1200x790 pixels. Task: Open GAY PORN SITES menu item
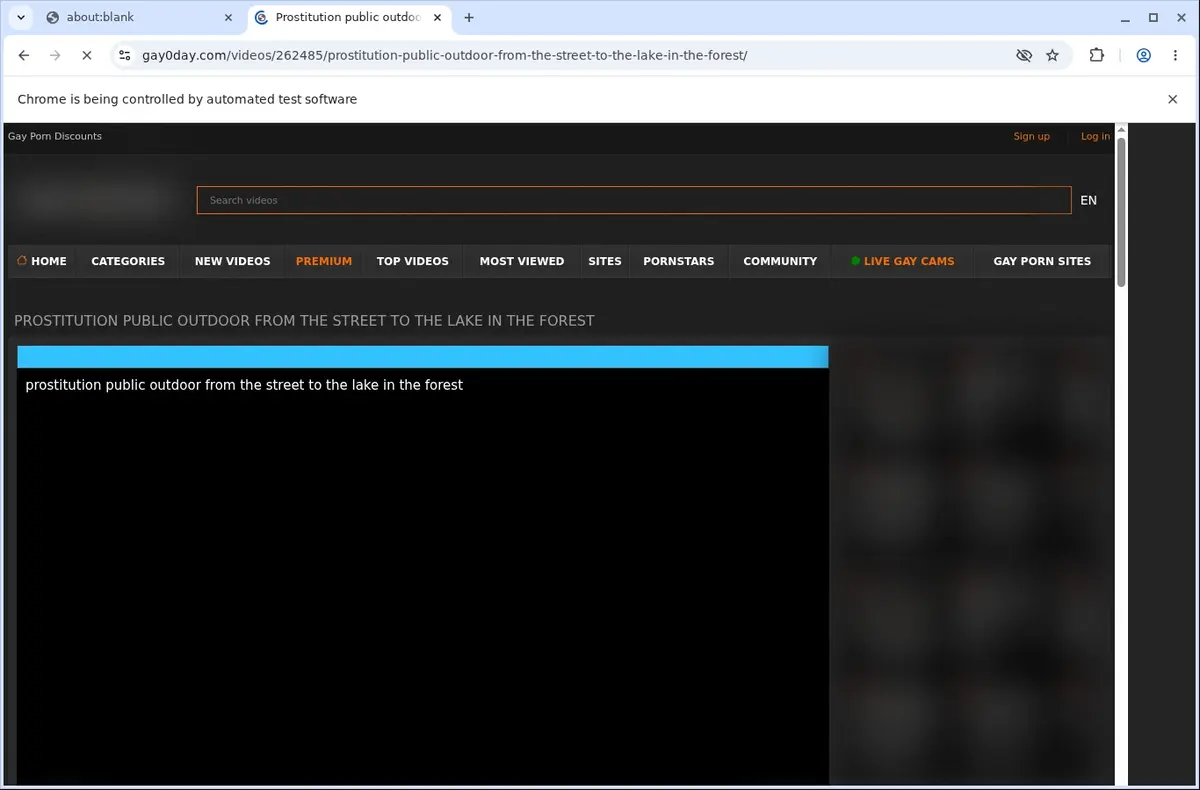click(1042, 261)
